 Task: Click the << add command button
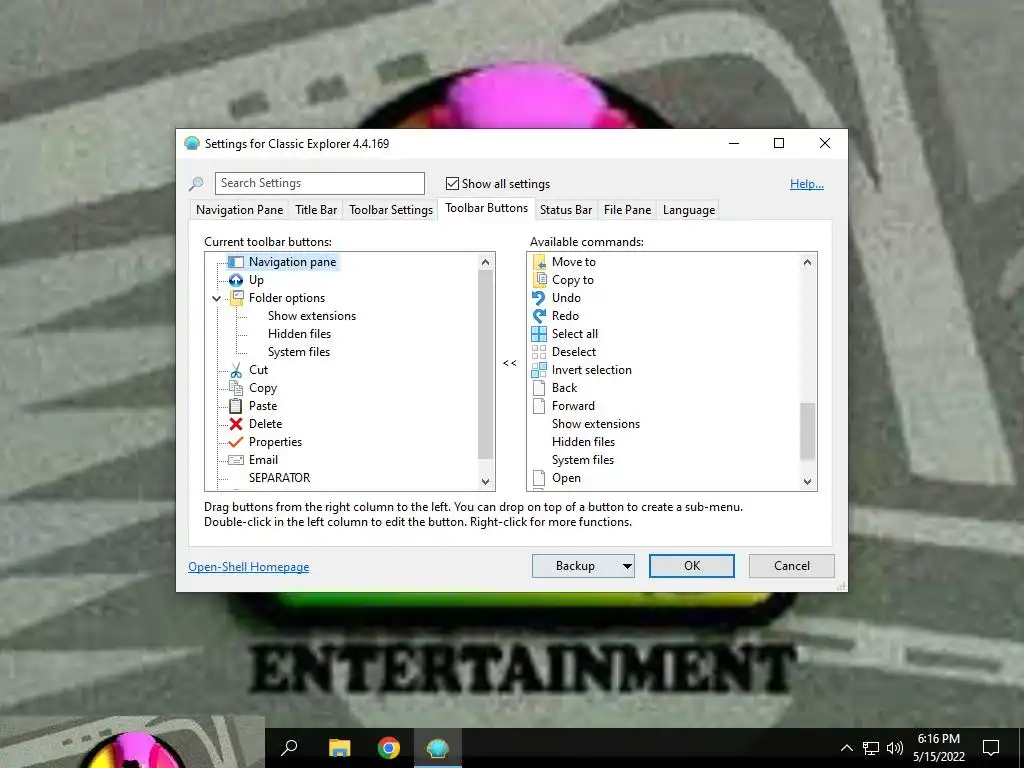[510, 364]
